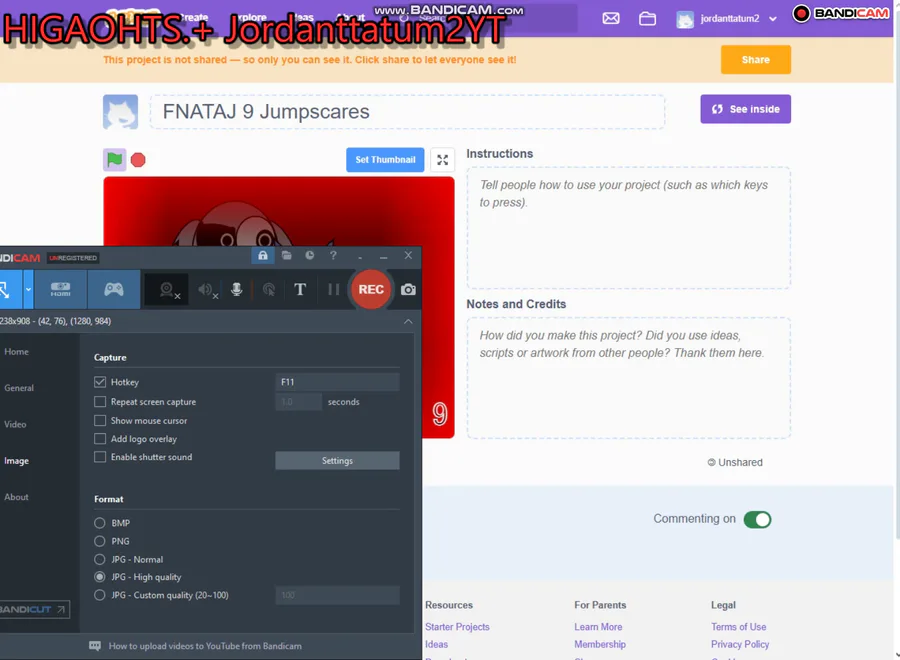Image resolution: width=900 pixels, height=660 pixels.
Task: Open Terms of Use link
Action: click(739, 627)
